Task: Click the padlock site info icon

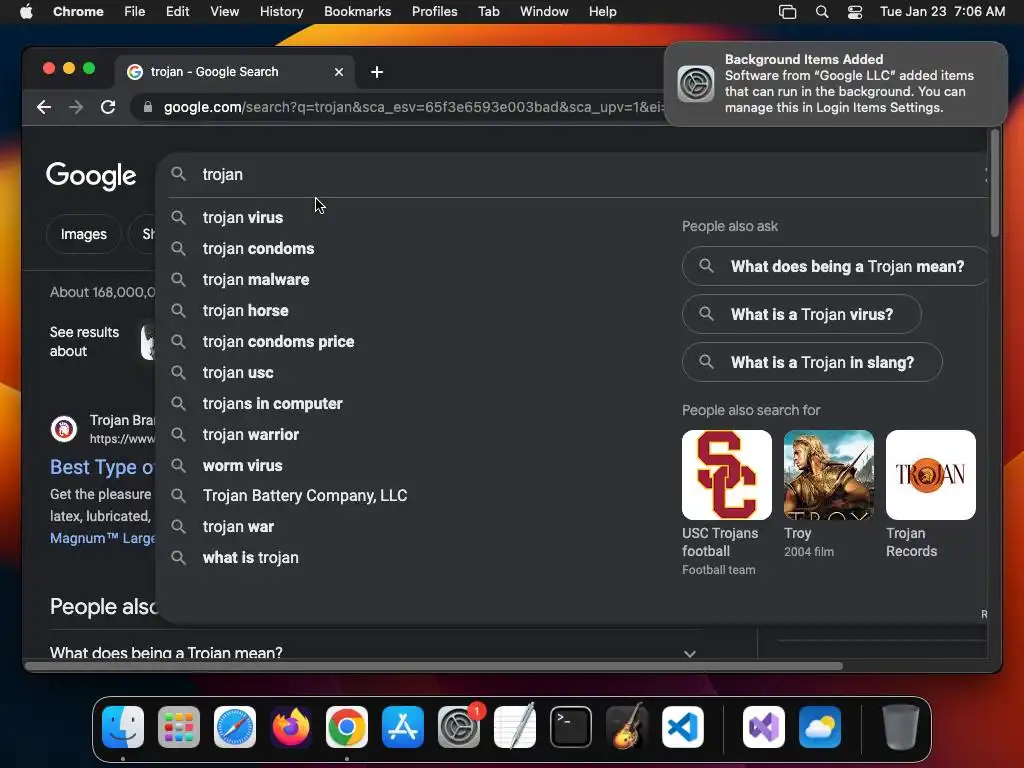Action: click(148, 107)
